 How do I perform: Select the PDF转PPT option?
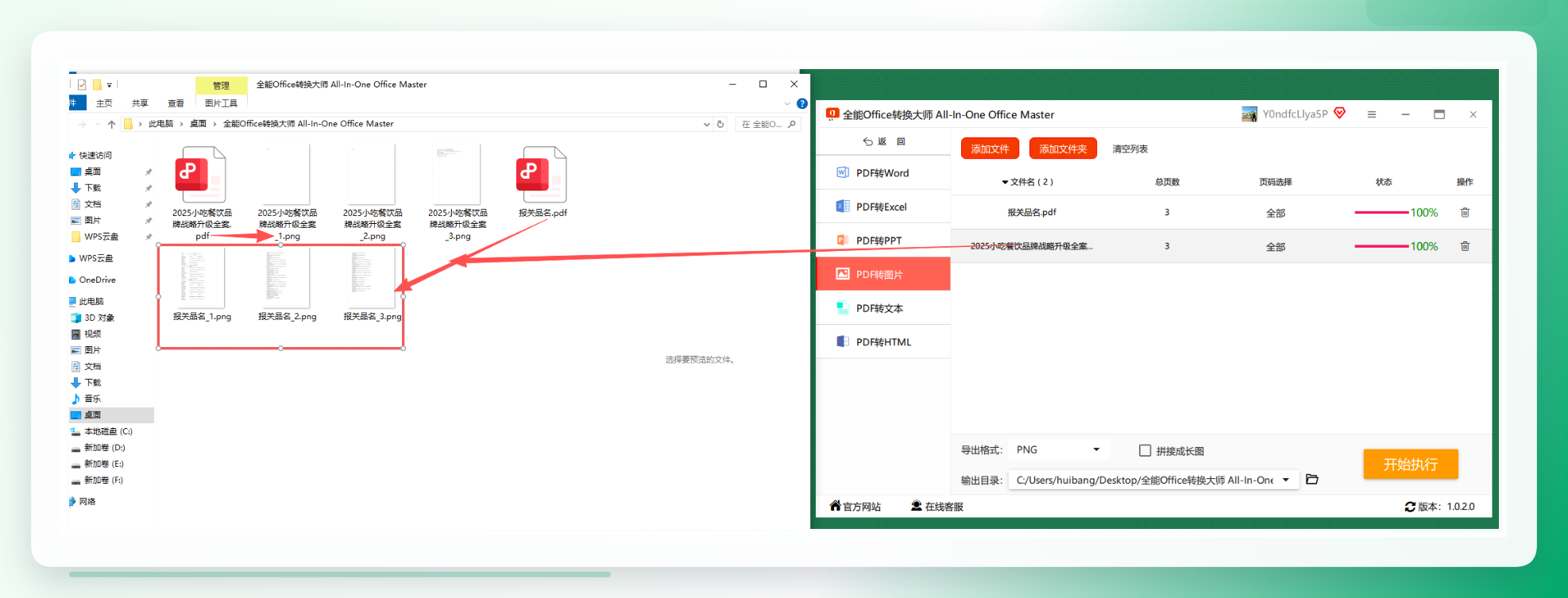tap(882, 240)
